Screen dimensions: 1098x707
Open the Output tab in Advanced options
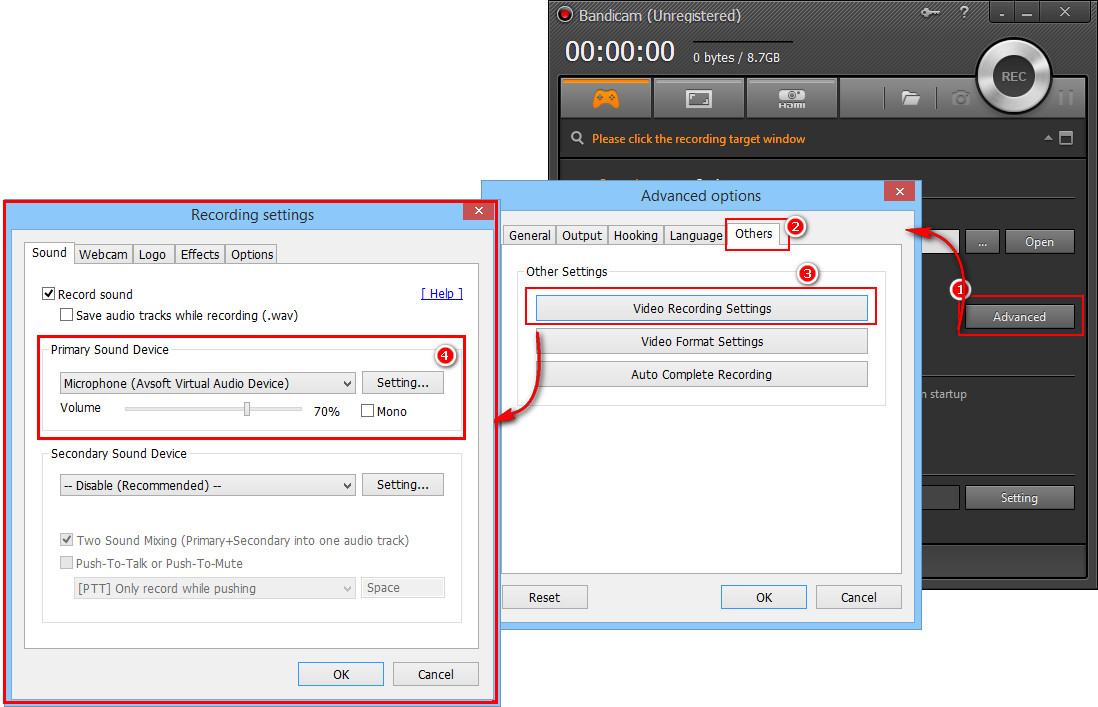(x=582, y=235)
